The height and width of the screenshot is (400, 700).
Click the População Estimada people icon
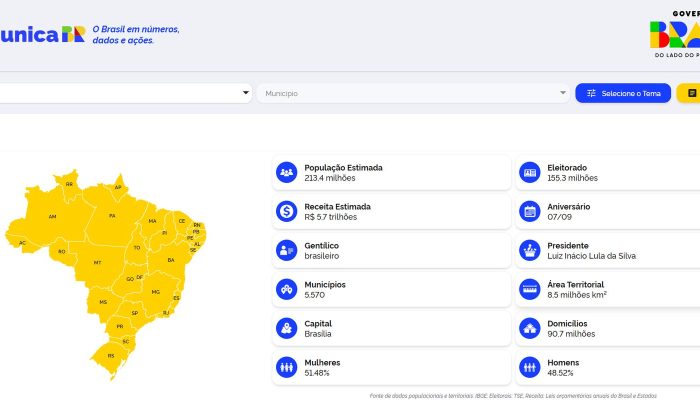pyautogui.click(x=287, y=173)
